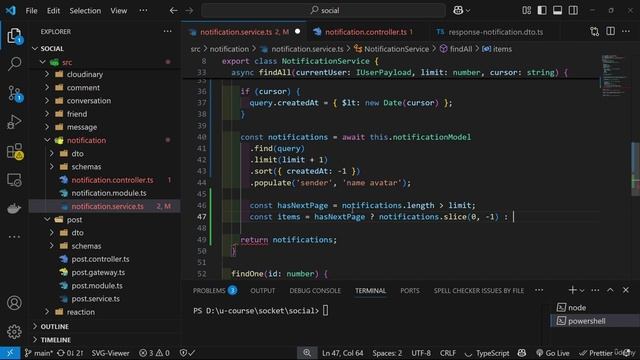Select the node terminal instance
This screenshot has height=360, width=640.
594,308
